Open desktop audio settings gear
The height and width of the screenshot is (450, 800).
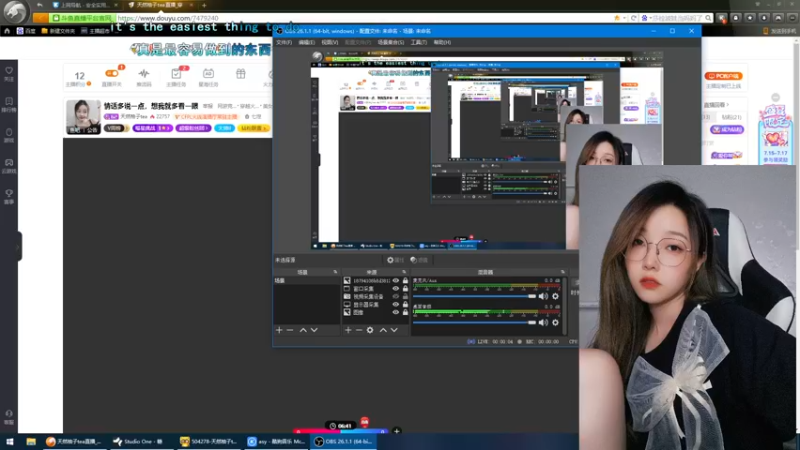tap(556, 322)
